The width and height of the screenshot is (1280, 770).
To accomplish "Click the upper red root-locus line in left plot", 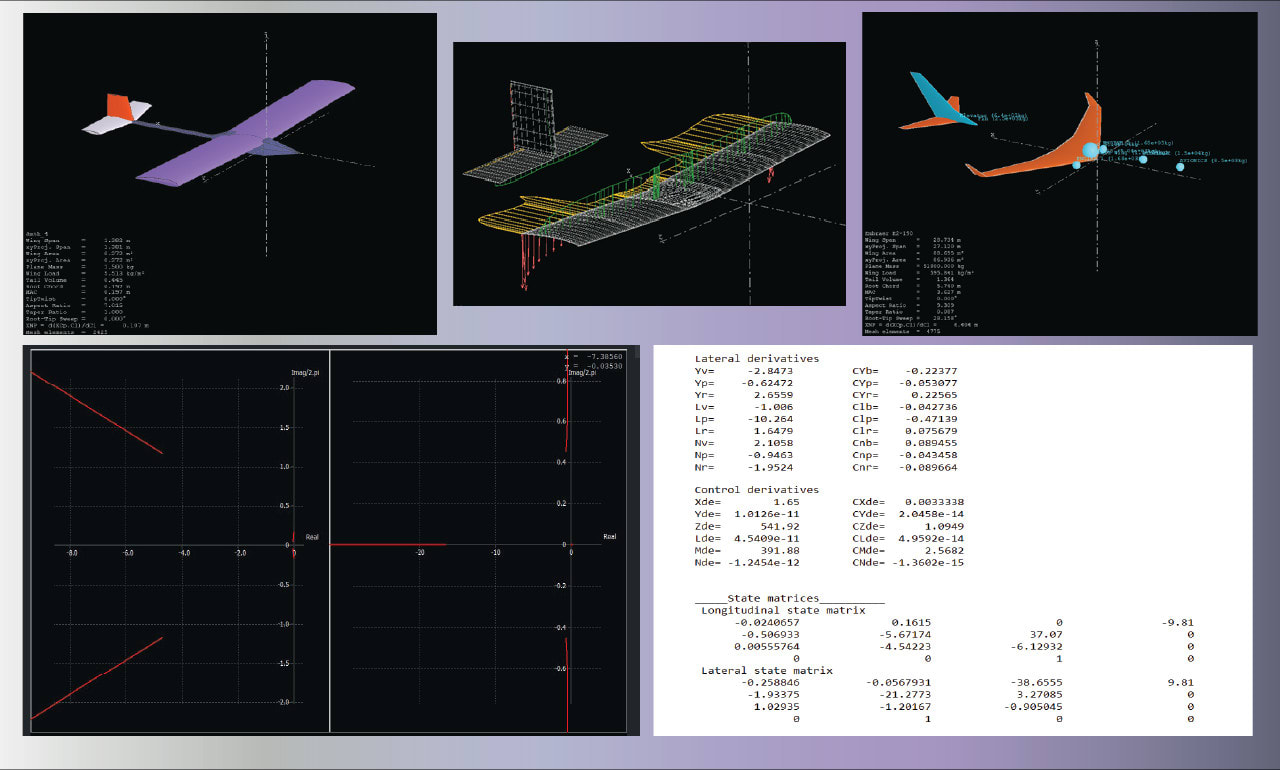I will (100, 414).
